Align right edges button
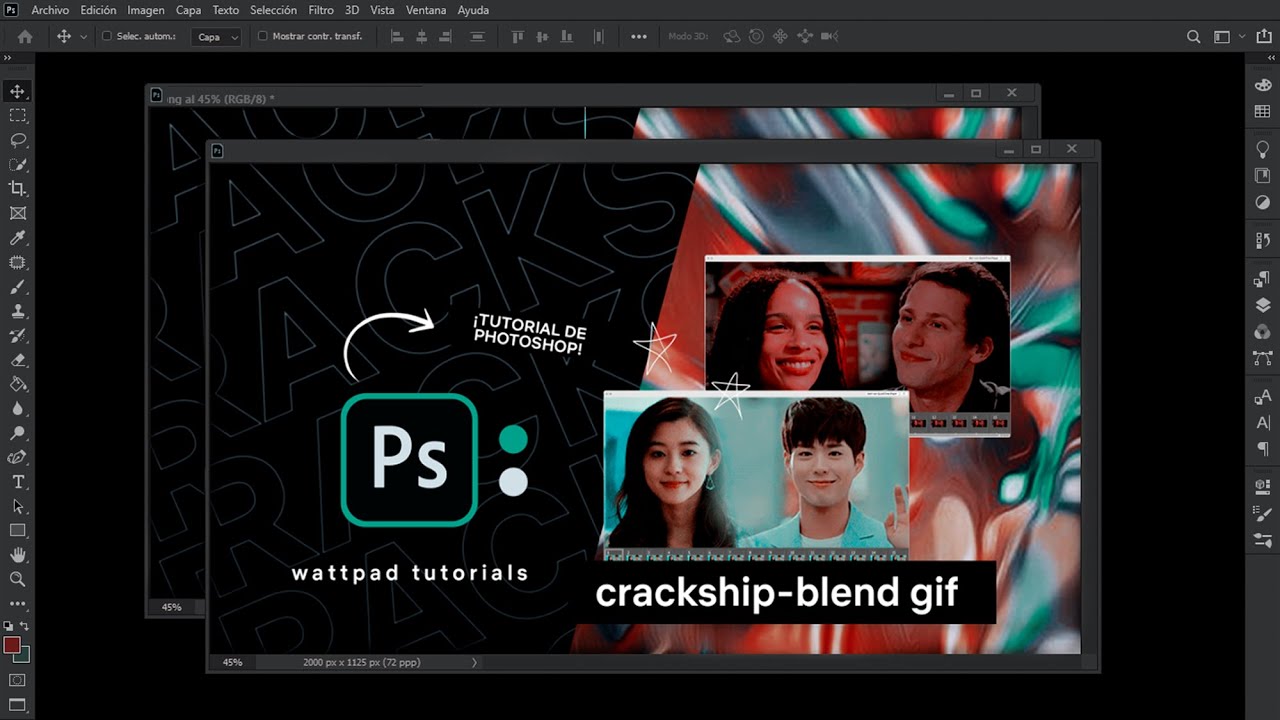The width and height of the screenshot is (1280, 720). [x=447, y=36]
